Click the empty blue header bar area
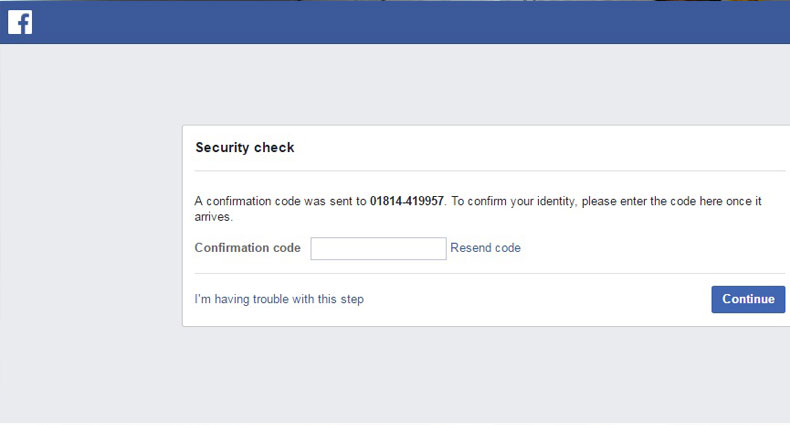 (400, 22)
